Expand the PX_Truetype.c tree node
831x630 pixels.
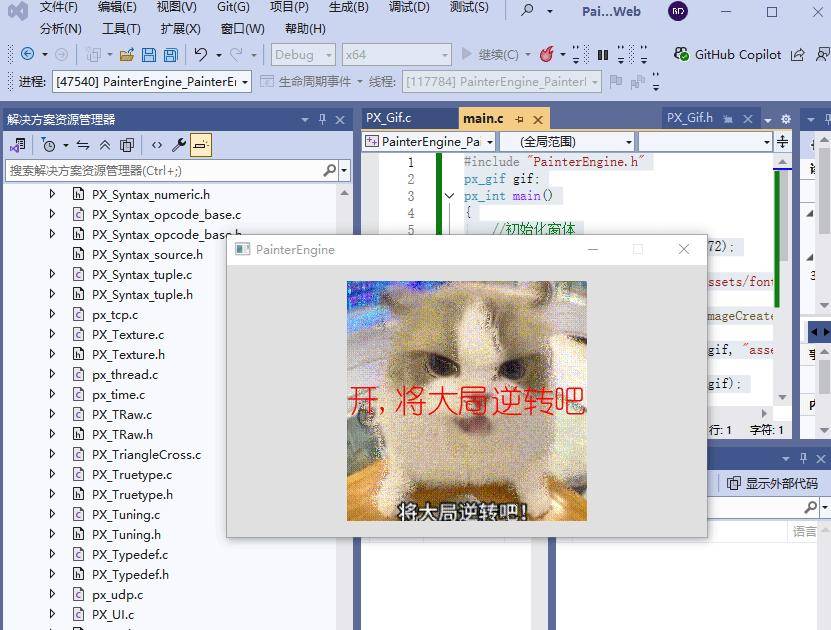[x=52, y=474]
